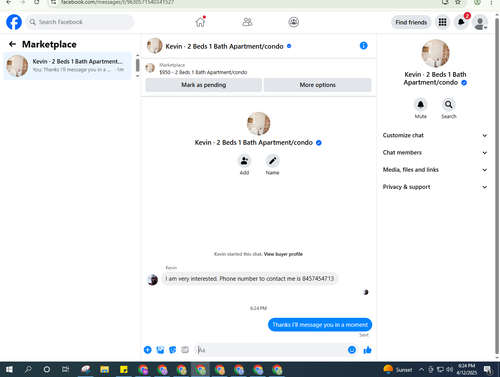The height and width of the screenshot is (377, 500).
Task: Open Cortana circle in the taskbar
Action: [x=47, y=369]
